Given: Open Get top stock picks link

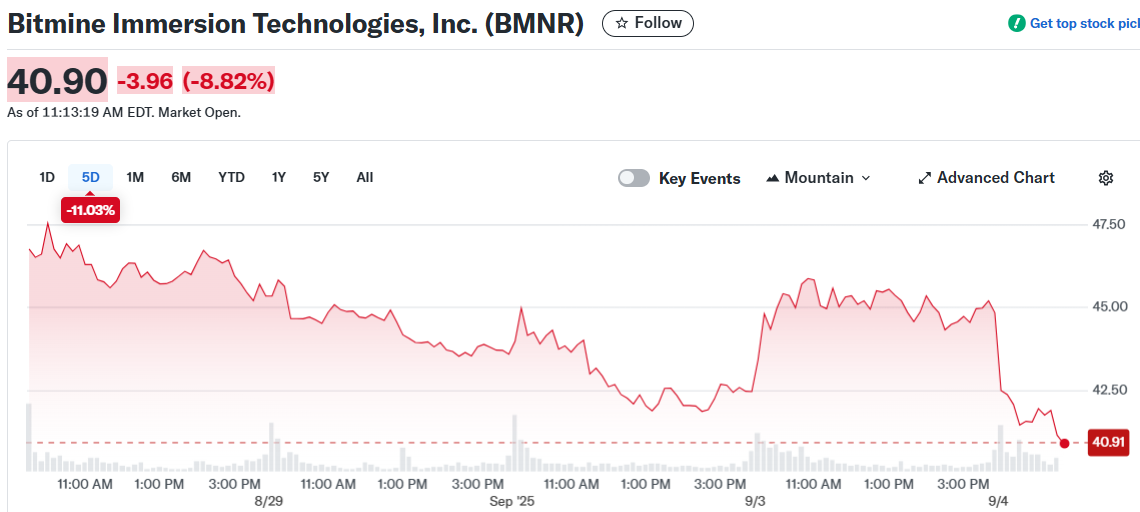Looking at the screenshot, I should (x=1085, y=23).
